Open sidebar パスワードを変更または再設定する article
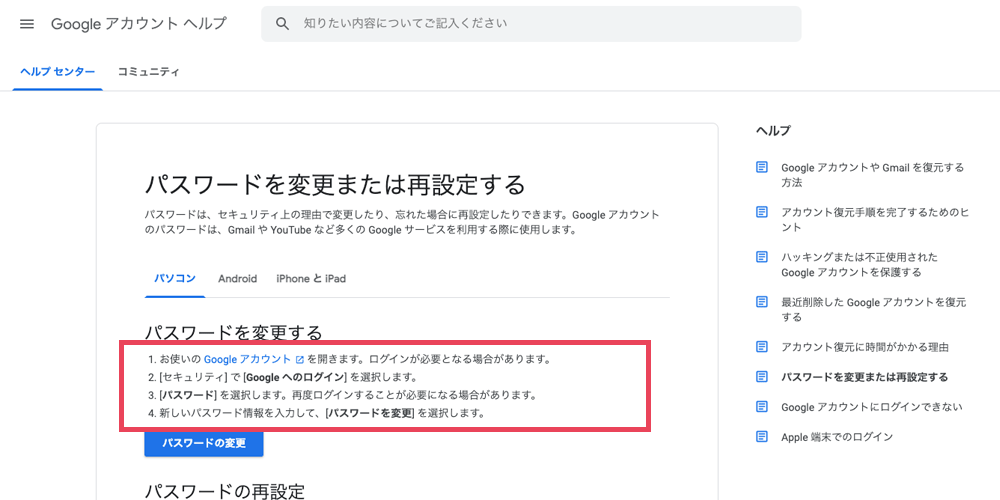The width and height of the screenshot is (1000, 500). (864, 377)
